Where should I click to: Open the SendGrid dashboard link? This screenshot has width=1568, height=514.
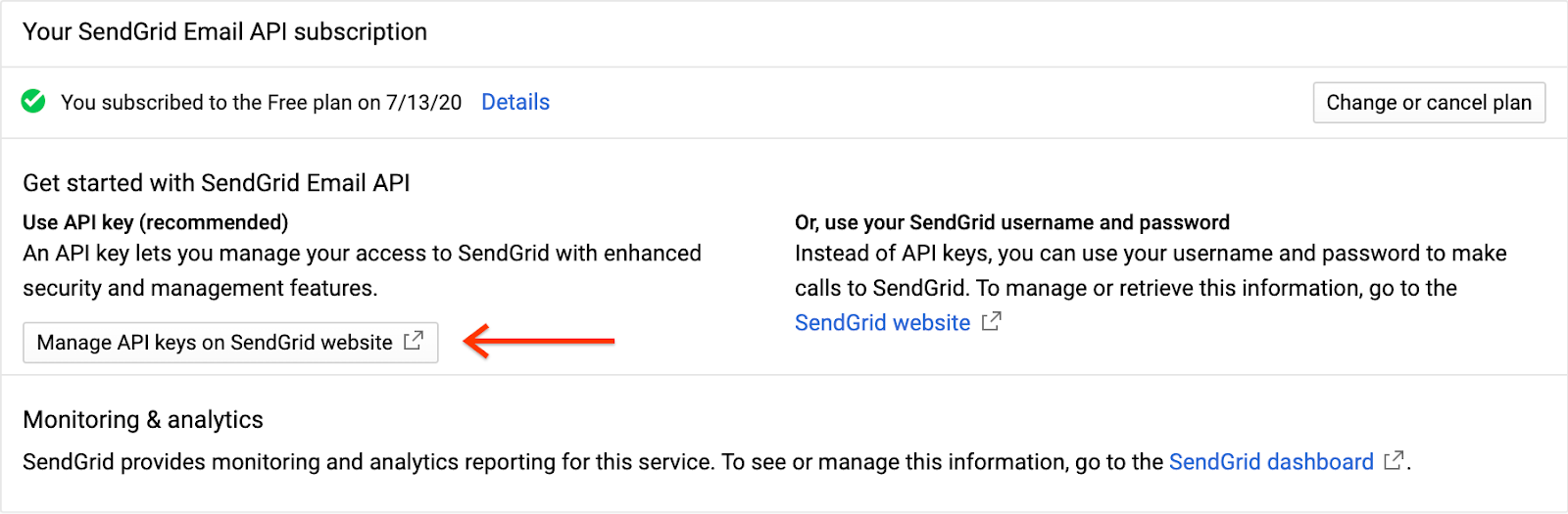[1270, 462]
